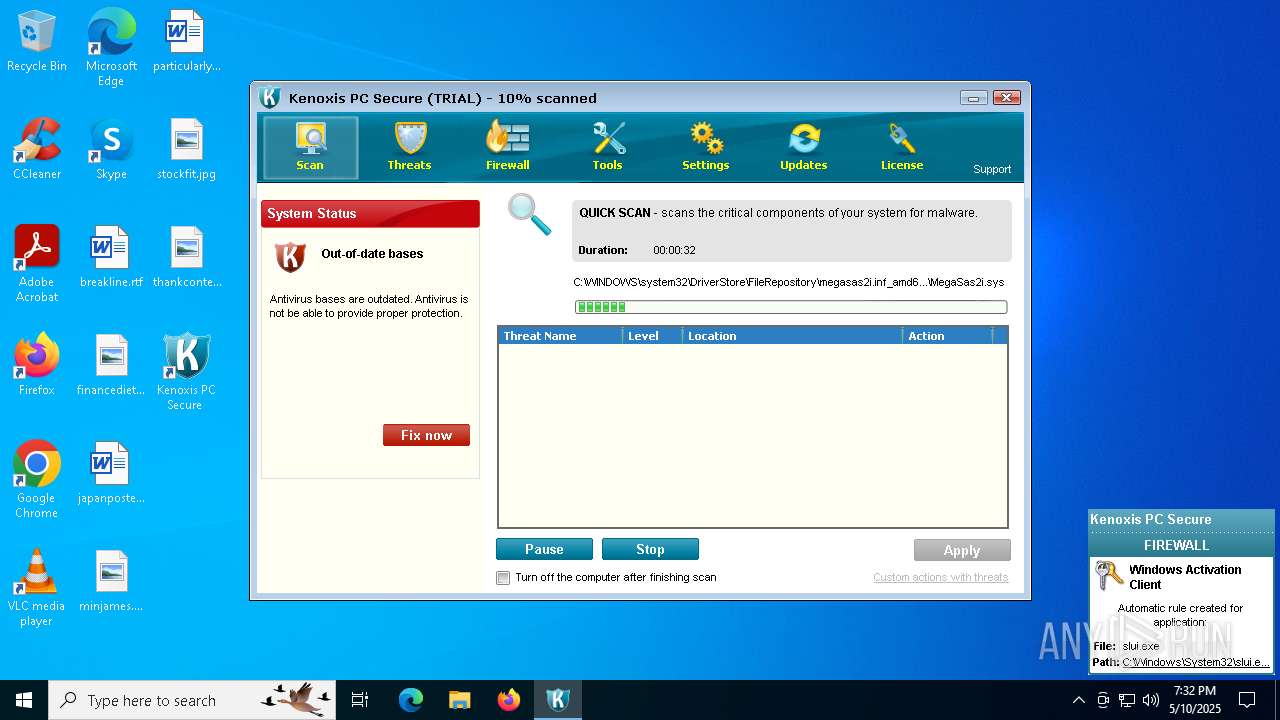Select Kenoxis app in the taskbar
This screenshot has height=720, width=1280.
pos(558,700)
